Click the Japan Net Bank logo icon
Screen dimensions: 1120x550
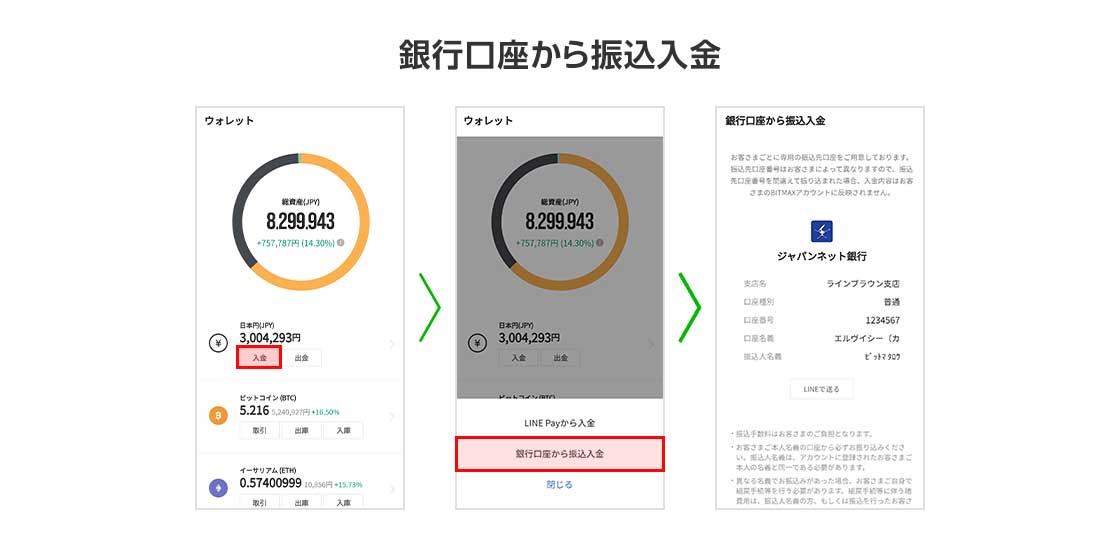821,231
